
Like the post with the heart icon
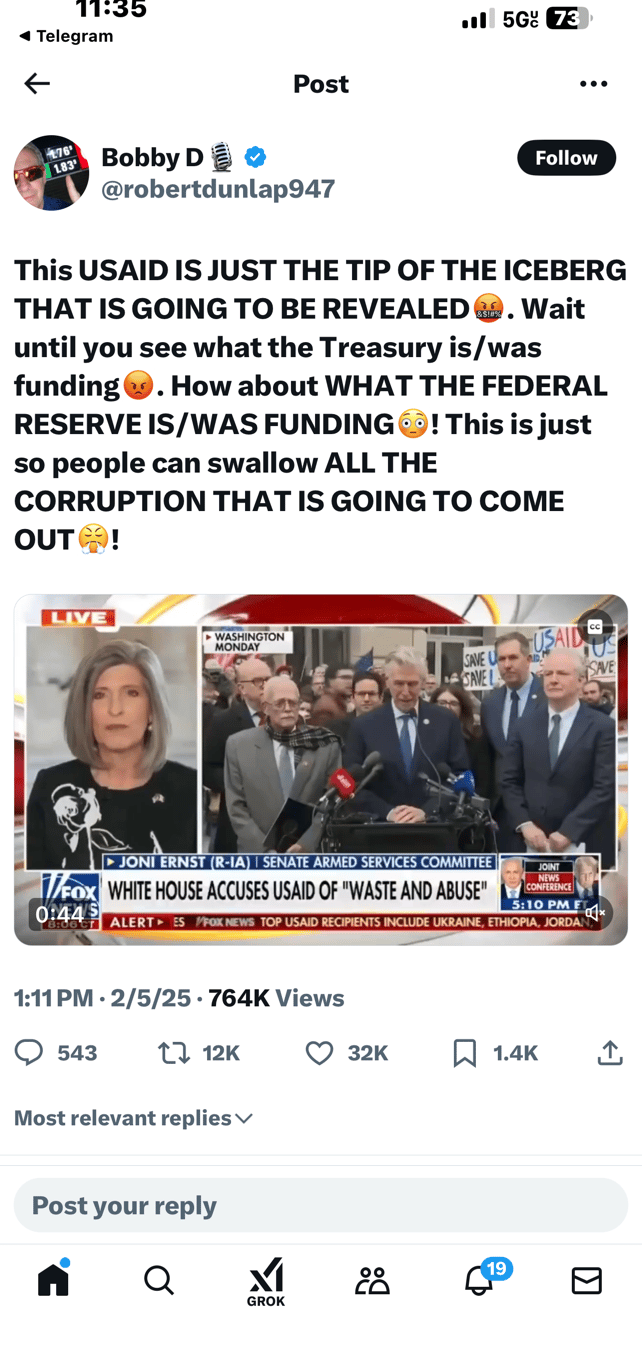319,1052
